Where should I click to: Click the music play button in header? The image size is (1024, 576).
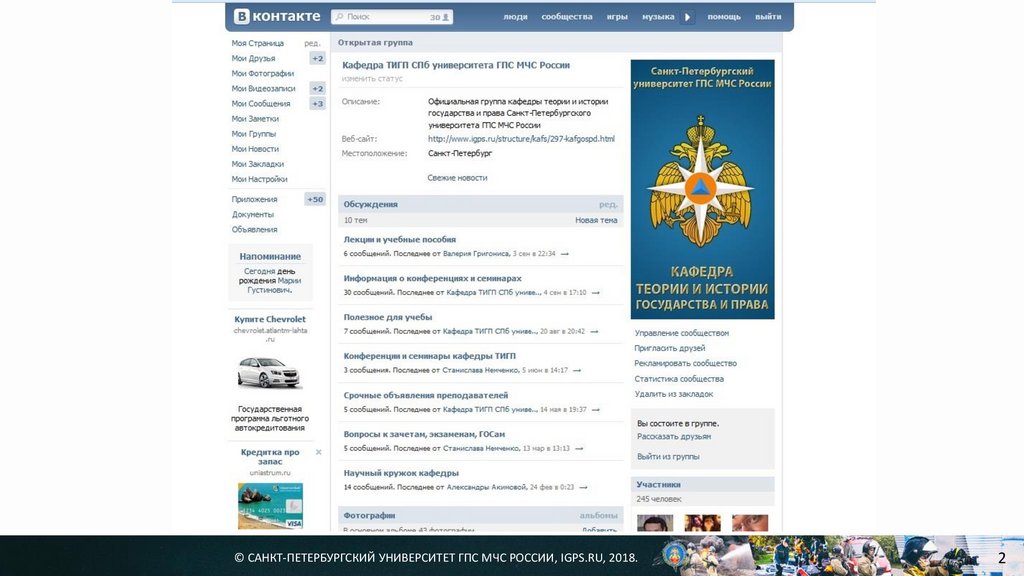coord(687,17)
